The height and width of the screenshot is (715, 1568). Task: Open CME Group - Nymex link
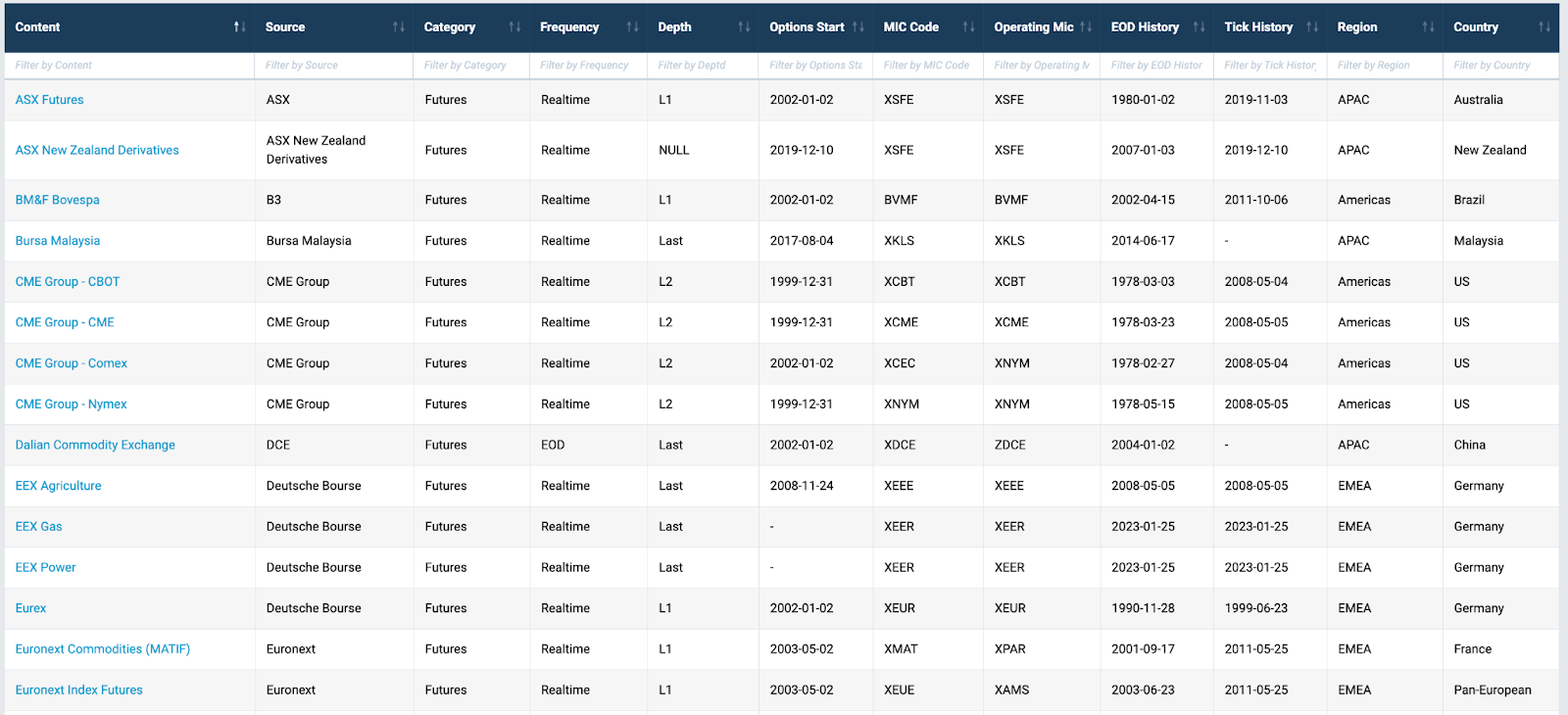(x=71, y=405)
